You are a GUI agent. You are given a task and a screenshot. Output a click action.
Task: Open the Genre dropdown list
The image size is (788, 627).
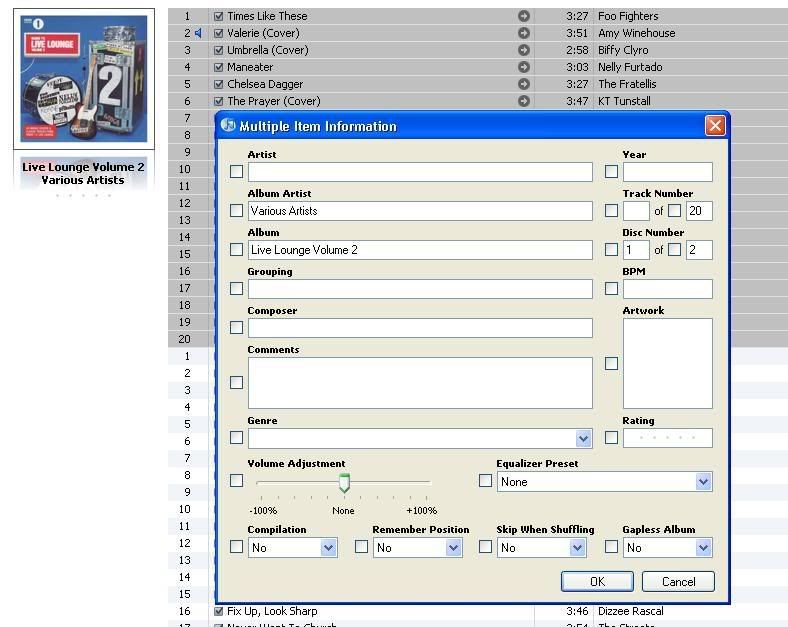583,439
